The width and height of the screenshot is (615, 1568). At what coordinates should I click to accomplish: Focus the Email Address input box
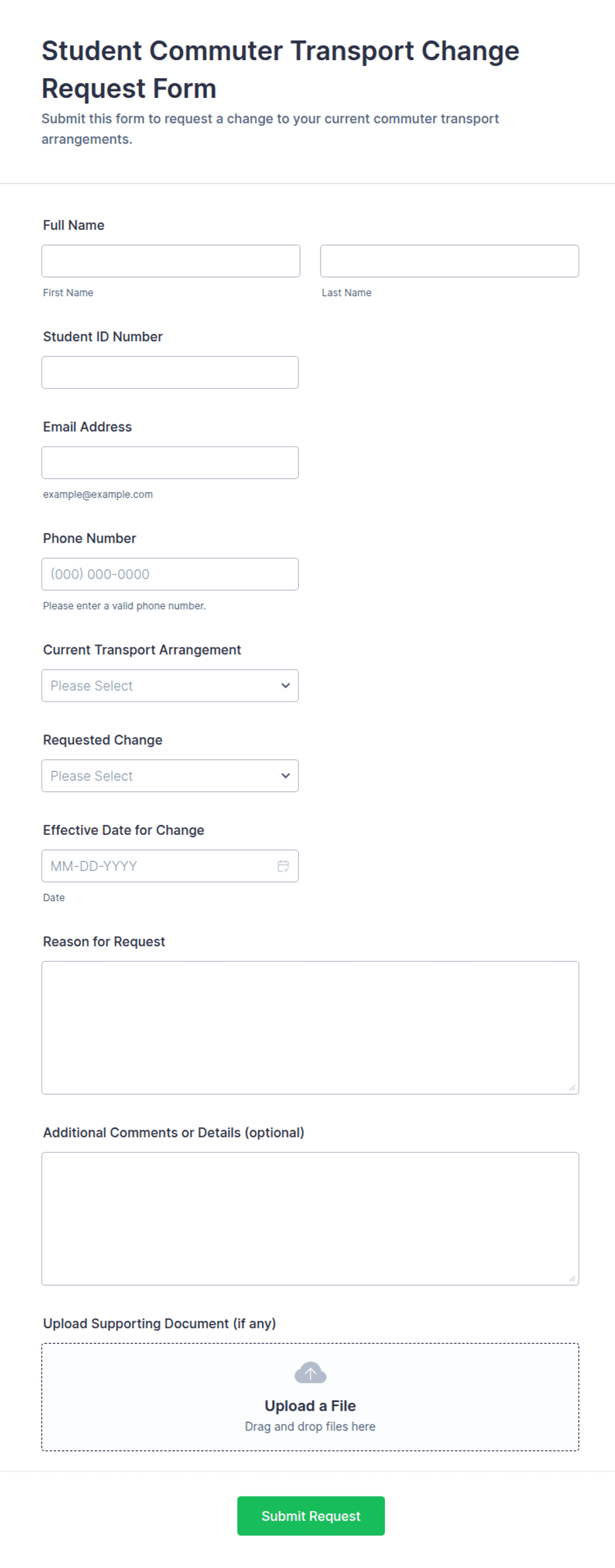[170, 463]
